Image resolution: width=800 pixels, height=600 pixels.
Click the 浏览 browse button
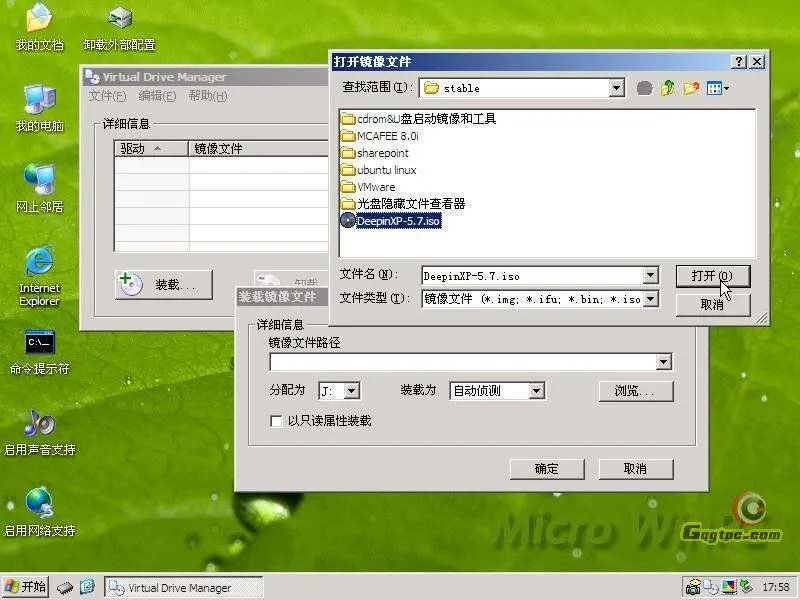635,391
